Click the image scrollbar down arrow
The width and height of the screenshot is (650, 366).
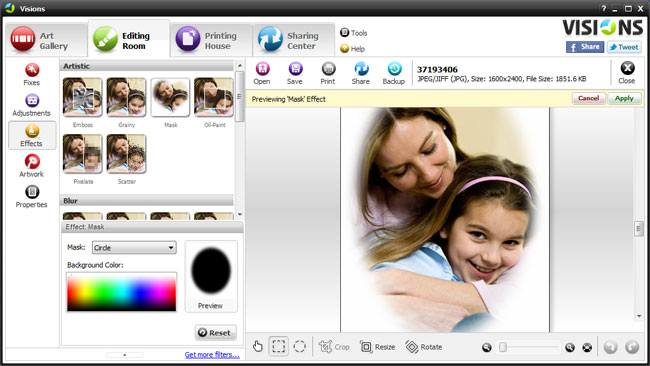(x=639, y=316)
